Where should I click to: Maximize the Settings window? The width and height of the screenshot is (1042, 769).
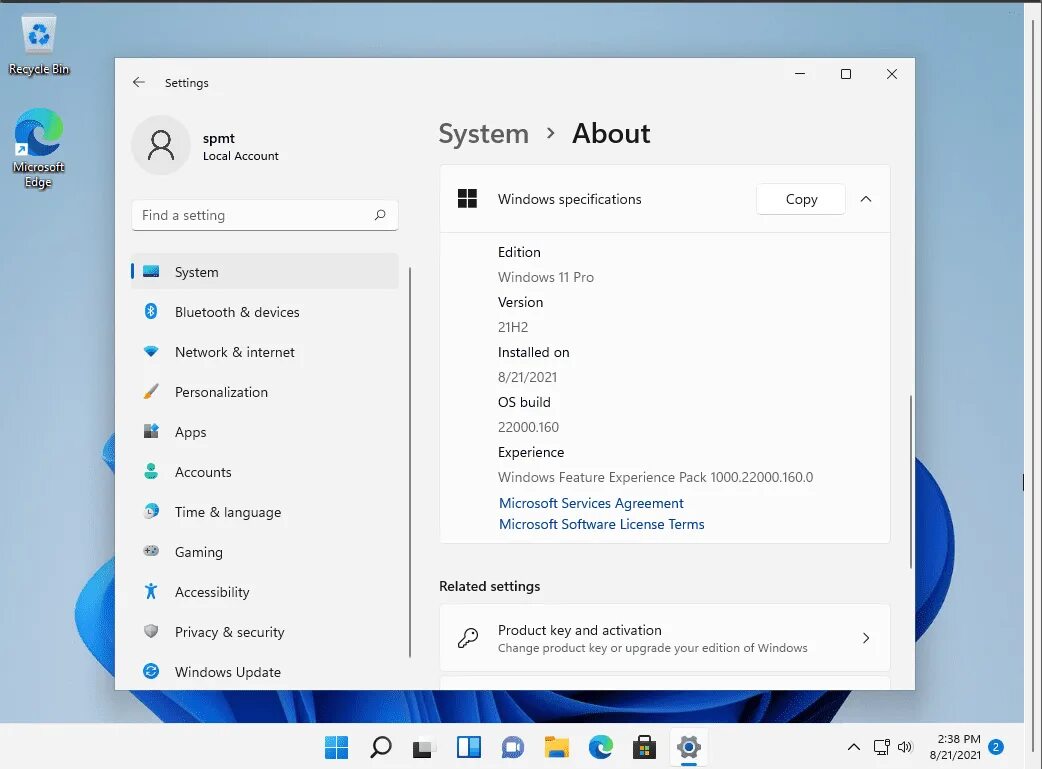click(846, 74)
